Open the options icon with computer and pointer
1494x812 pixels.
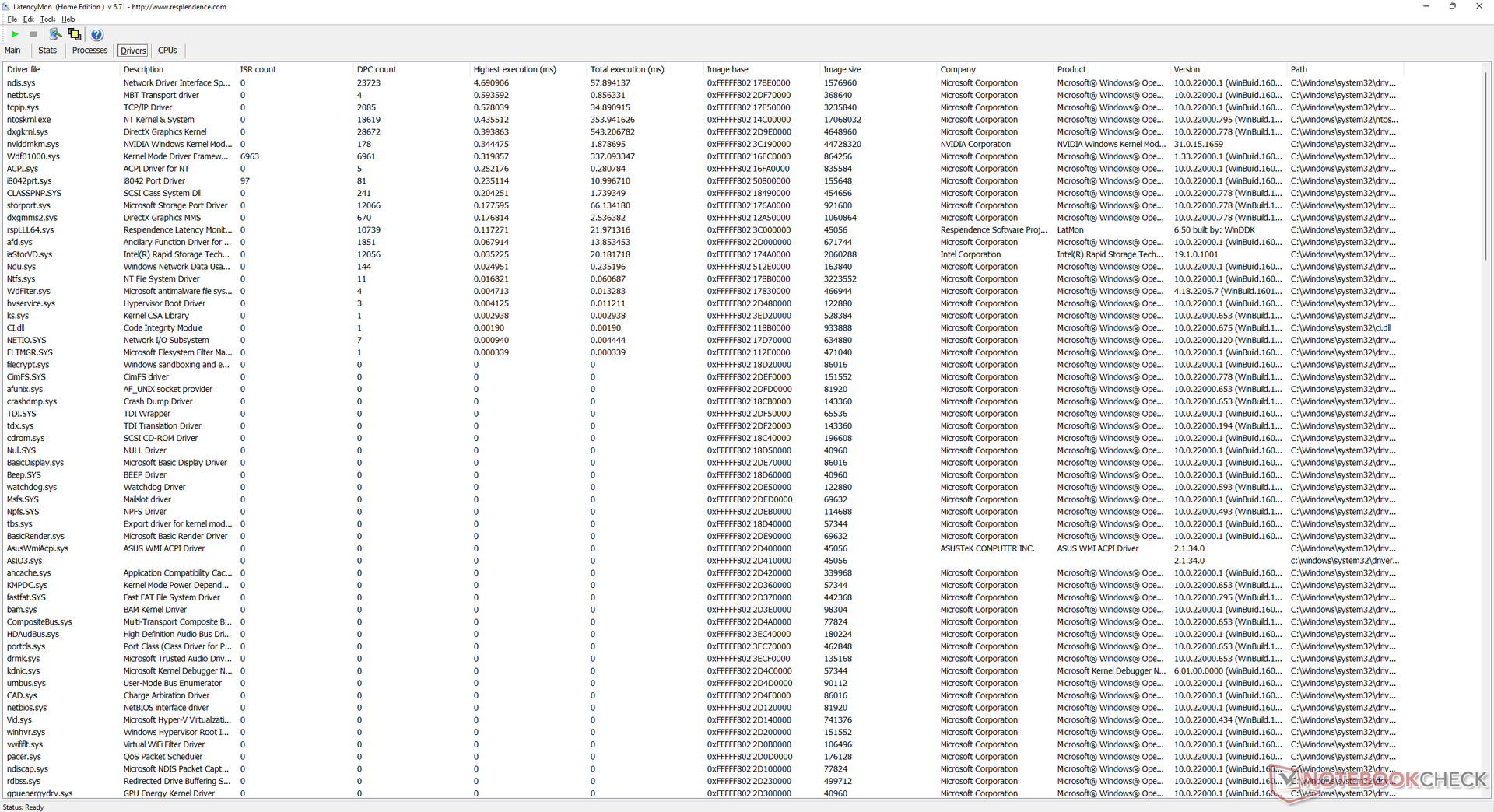point(55,34)
